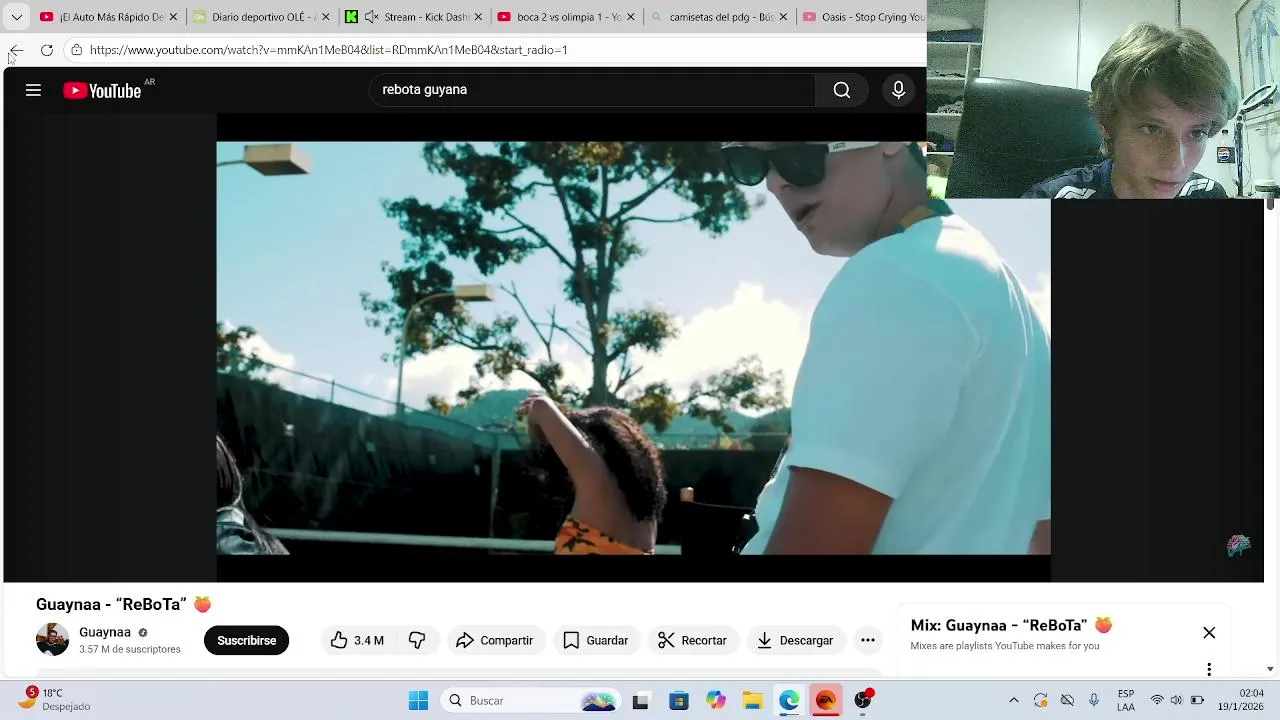Image resolution: width=1280 pixels, height=720 pixels.
Task: Open the YouTube hamburger guide menu
Action: (33, 90)
